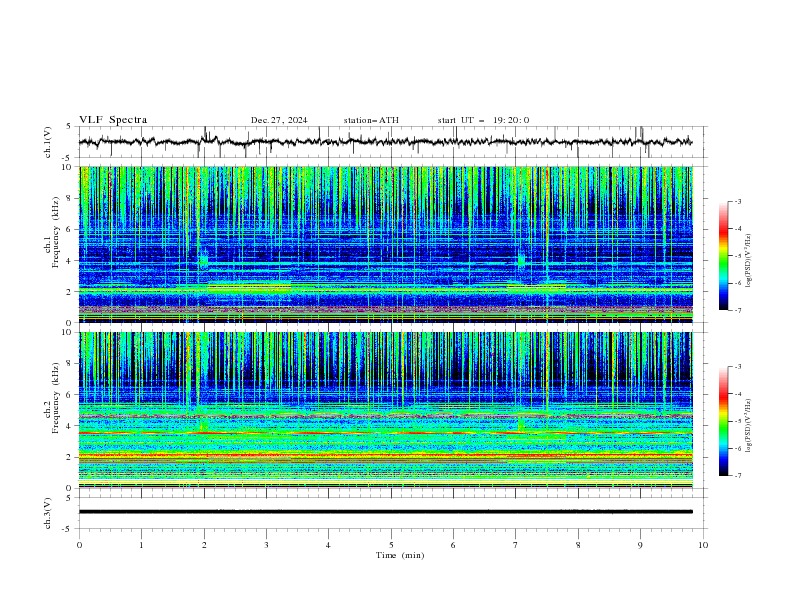Click ch.2 burst at 4 kHz near minute 7
The image size is (792, 612).
coord(521,423)
